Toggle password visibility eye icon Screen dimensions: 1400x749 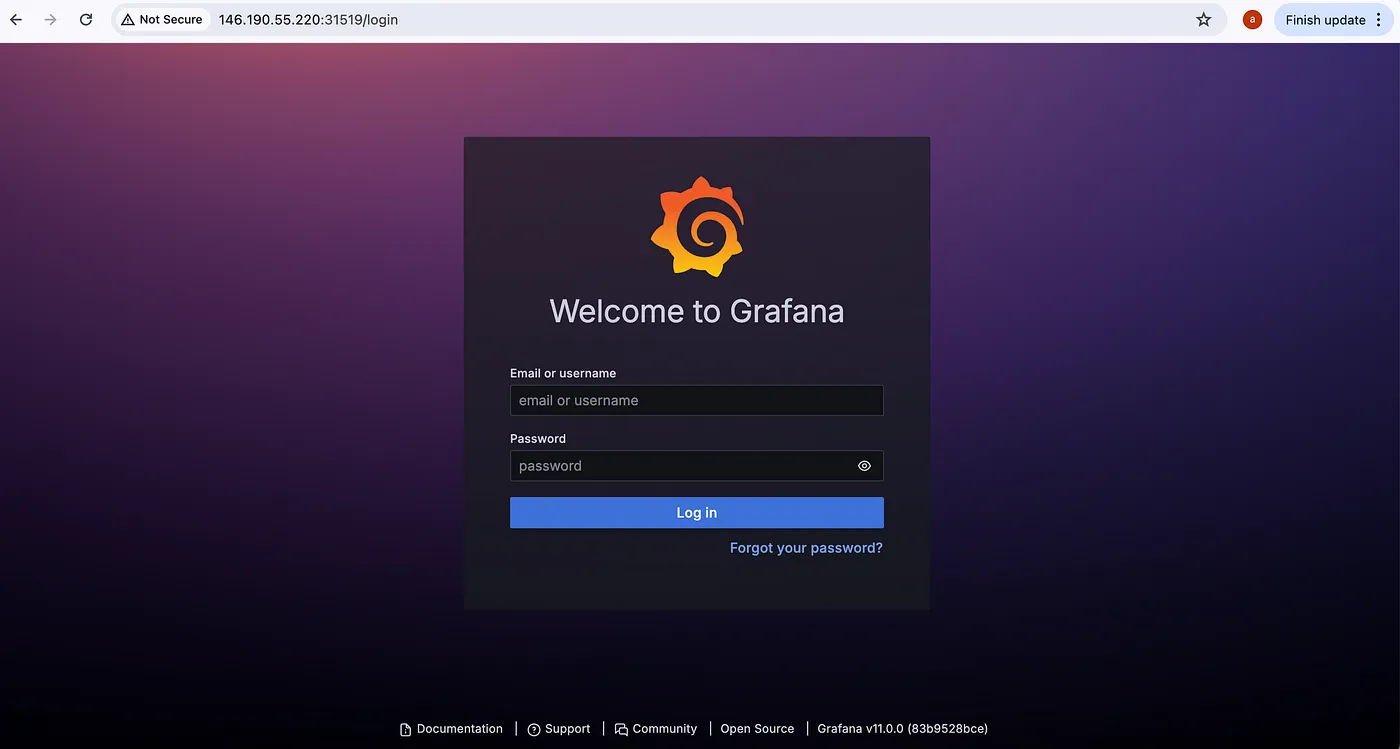tap(865, 466)
